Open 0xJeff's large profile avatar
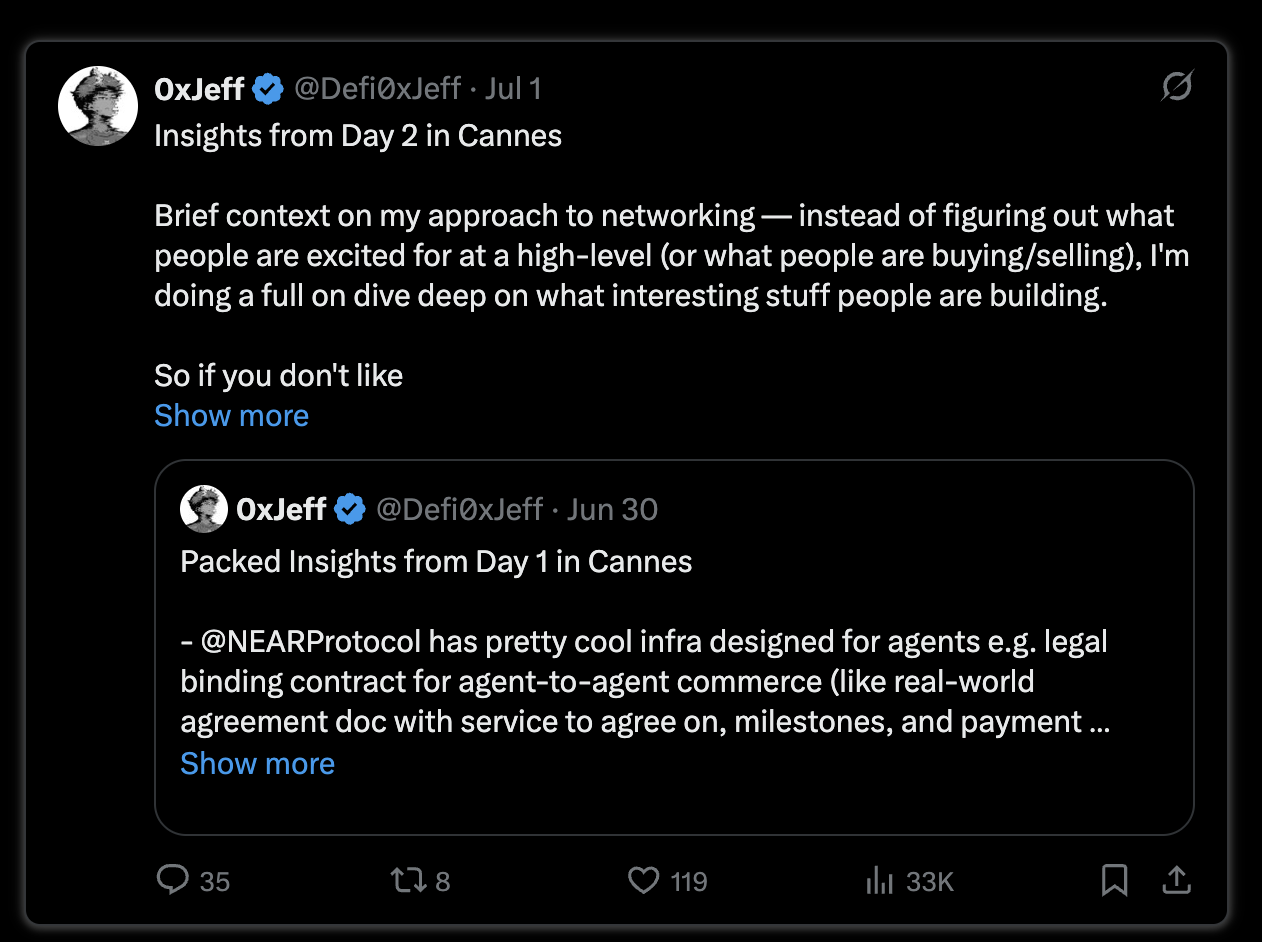The width and height of the screenshot is (1262, 942). pos(98,106)
